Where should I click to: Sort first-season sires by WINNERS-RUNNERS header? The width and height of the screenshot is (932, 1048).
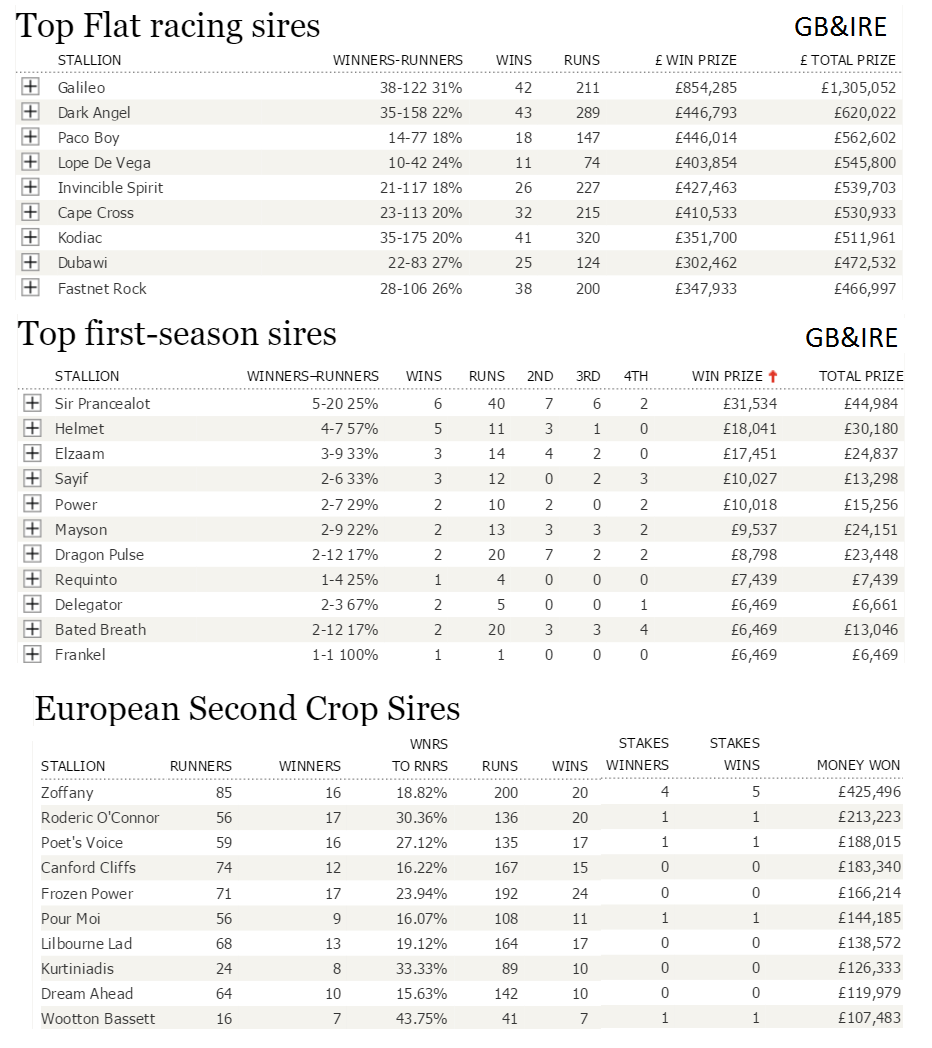tap(313, 376)
